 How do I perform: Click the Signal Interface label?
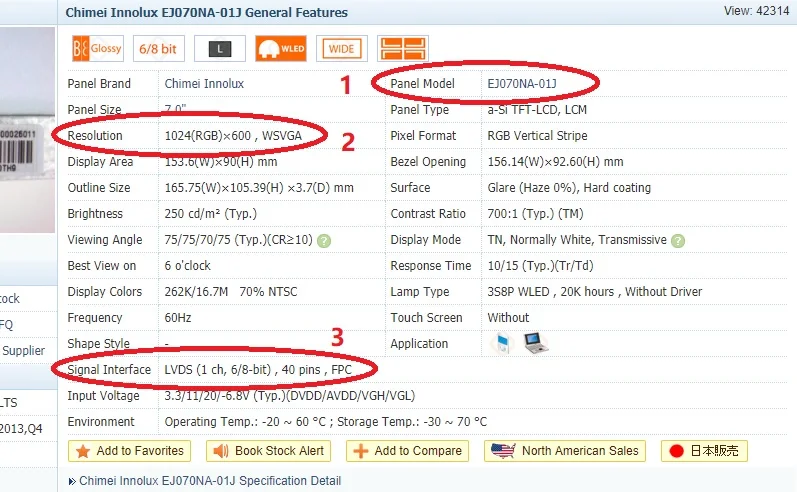click(109, 370)
